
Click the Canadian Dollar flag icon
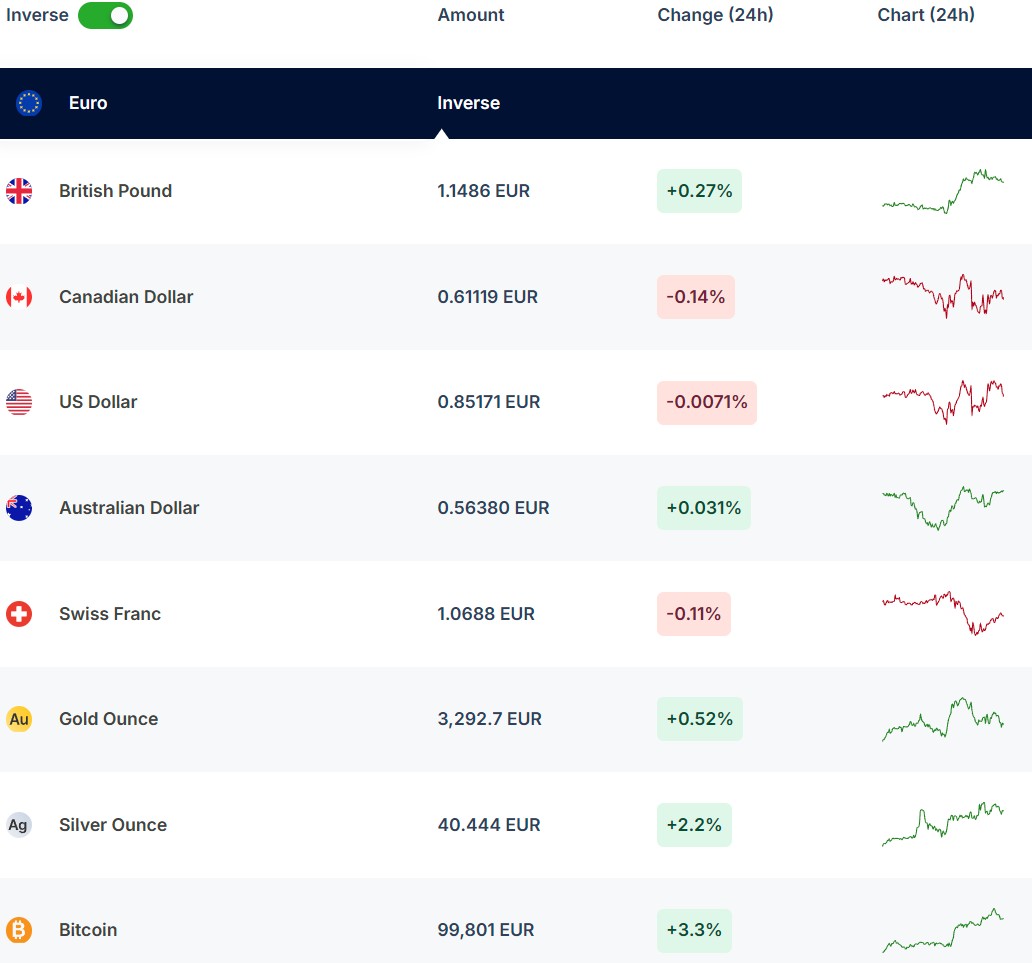click(x=19, y=297)
